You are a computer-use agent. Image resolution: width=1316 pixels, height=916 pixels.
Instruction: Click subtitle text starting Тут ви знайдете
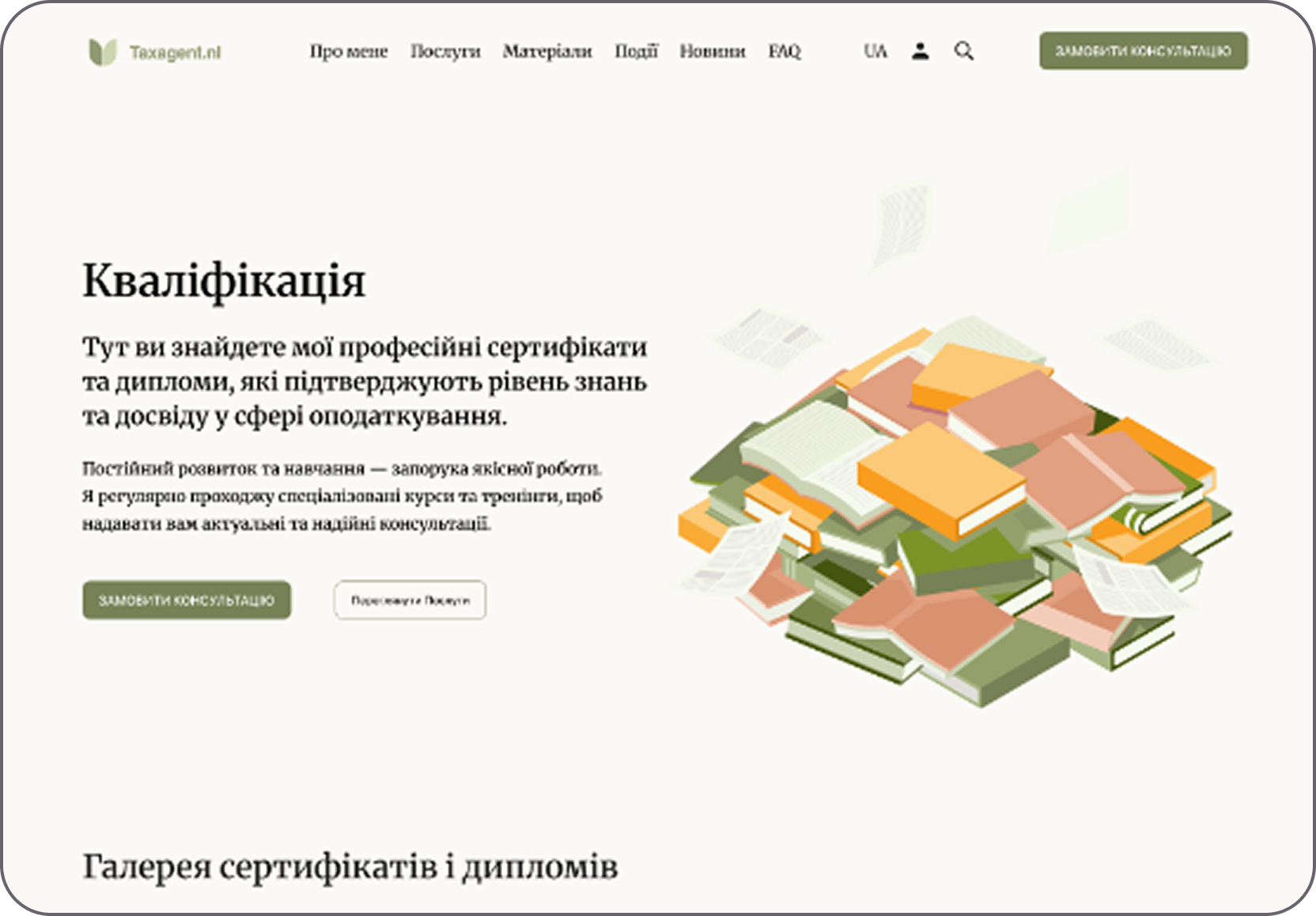coord(365,381)
